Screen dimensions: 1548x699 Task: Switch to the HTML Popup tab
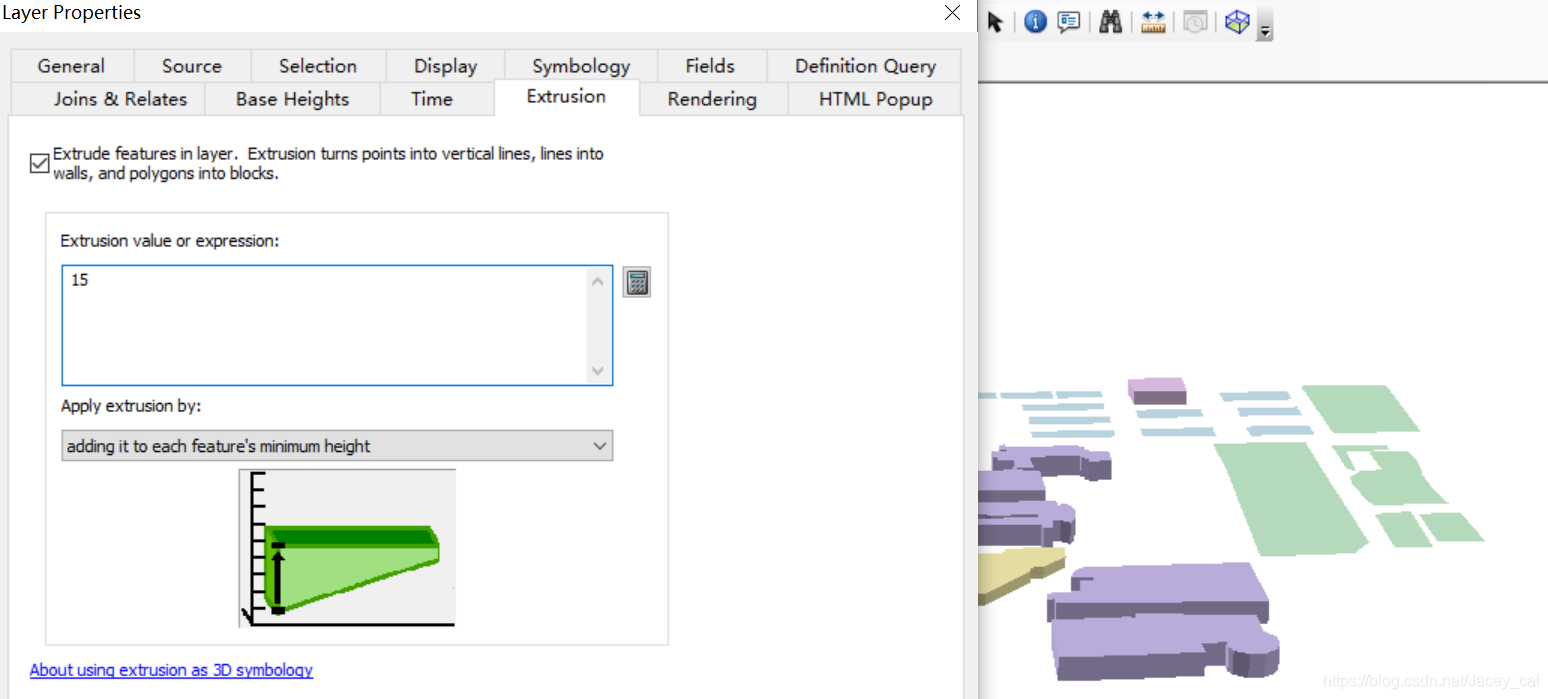[875, 99]
